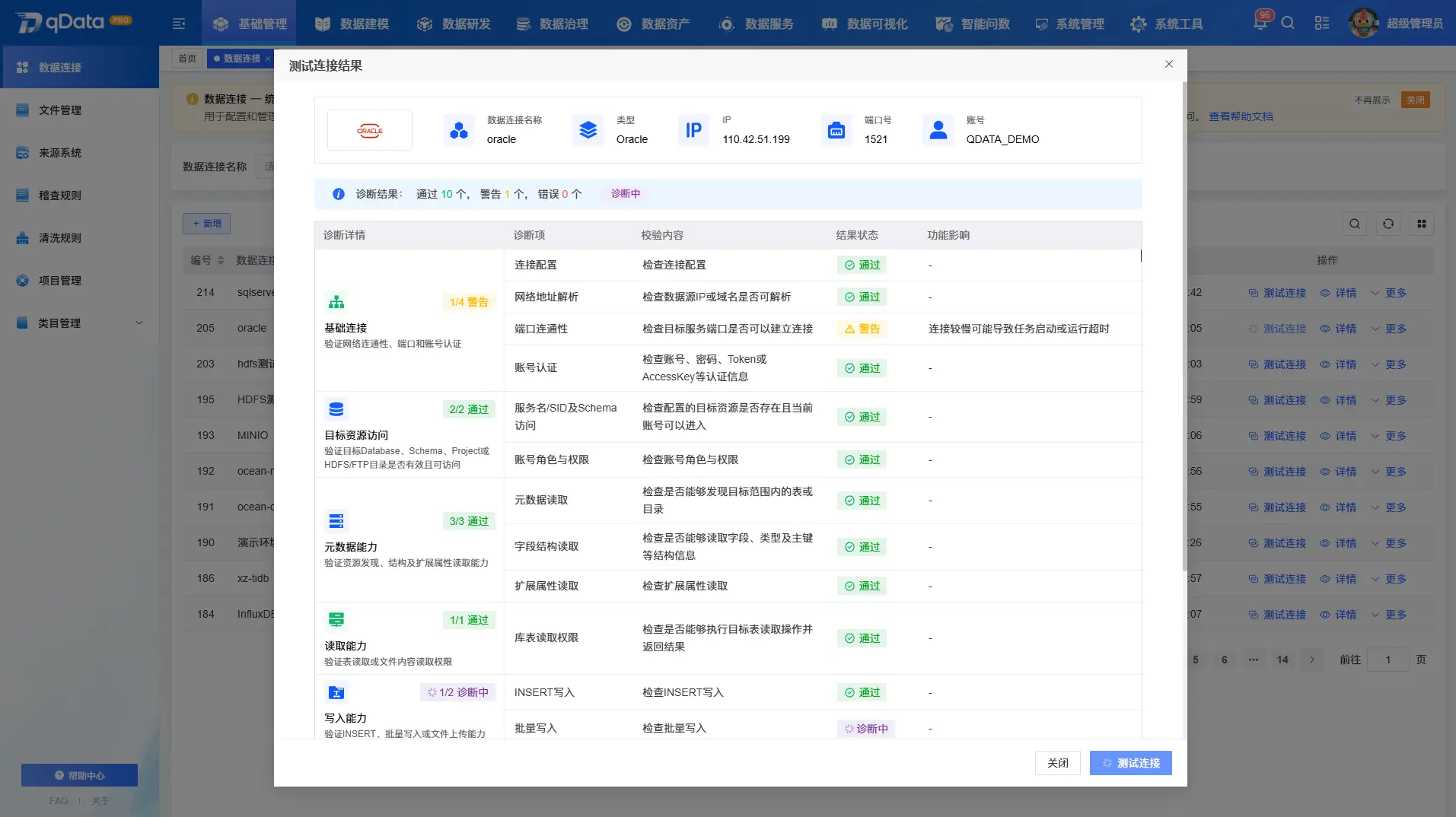Expand 更多 for the row ending :26
The width and height of the screenshot is (1456, 817).
[1389, 543]
